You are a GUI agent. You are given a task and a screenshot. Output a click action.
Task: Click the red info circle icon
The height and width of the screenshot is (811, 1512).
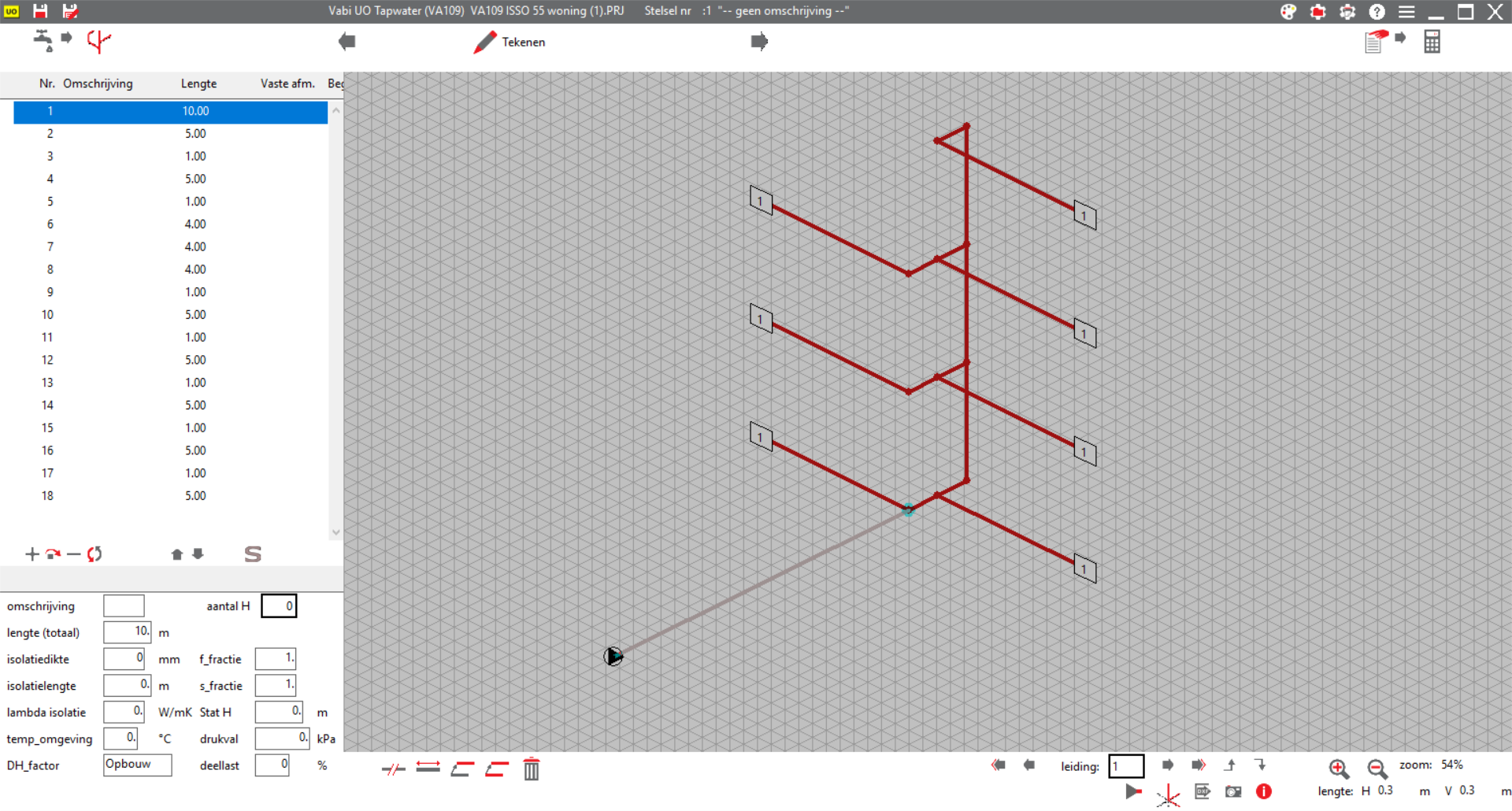1264,791
